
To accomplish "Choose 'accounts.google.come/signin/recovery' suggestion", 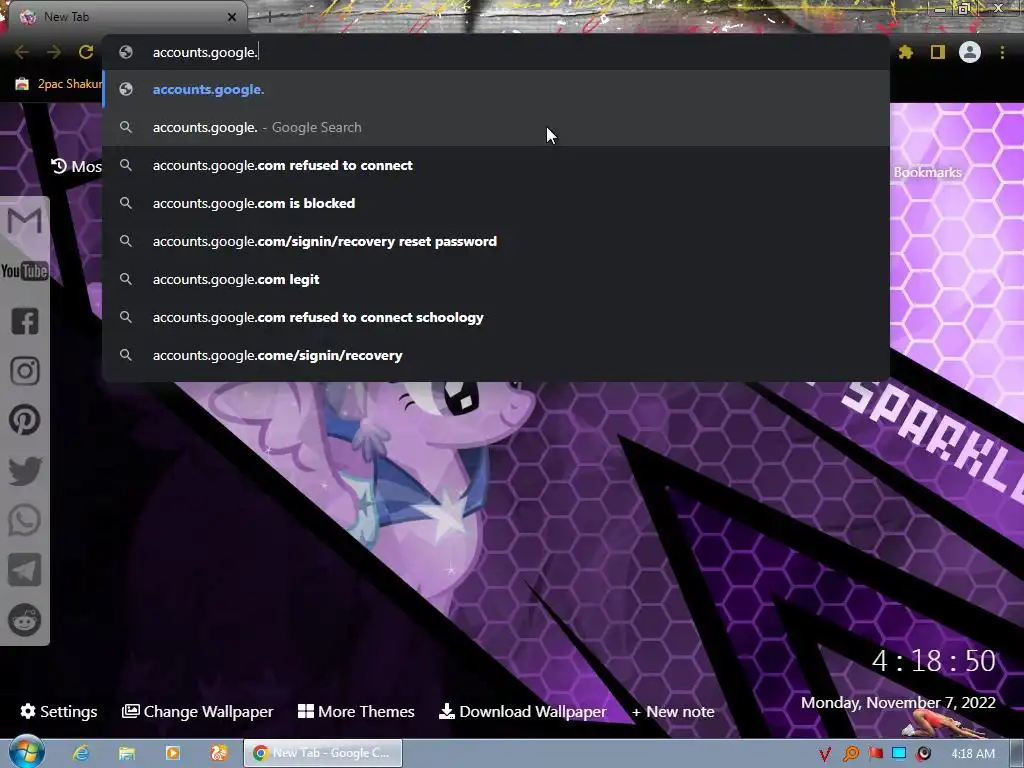I will [496, 355].
